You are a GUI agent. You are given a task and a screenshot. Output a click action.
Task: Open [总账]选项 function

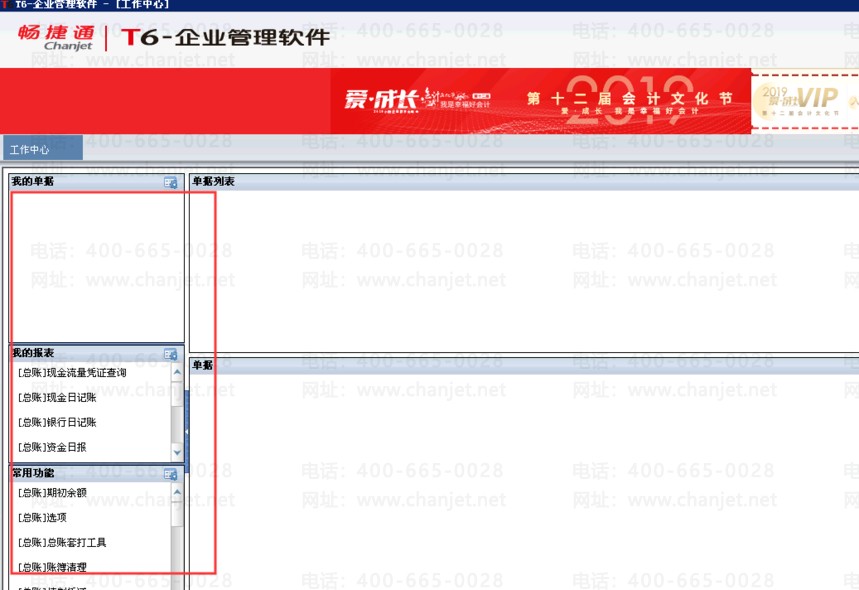[x=42, y=517]
